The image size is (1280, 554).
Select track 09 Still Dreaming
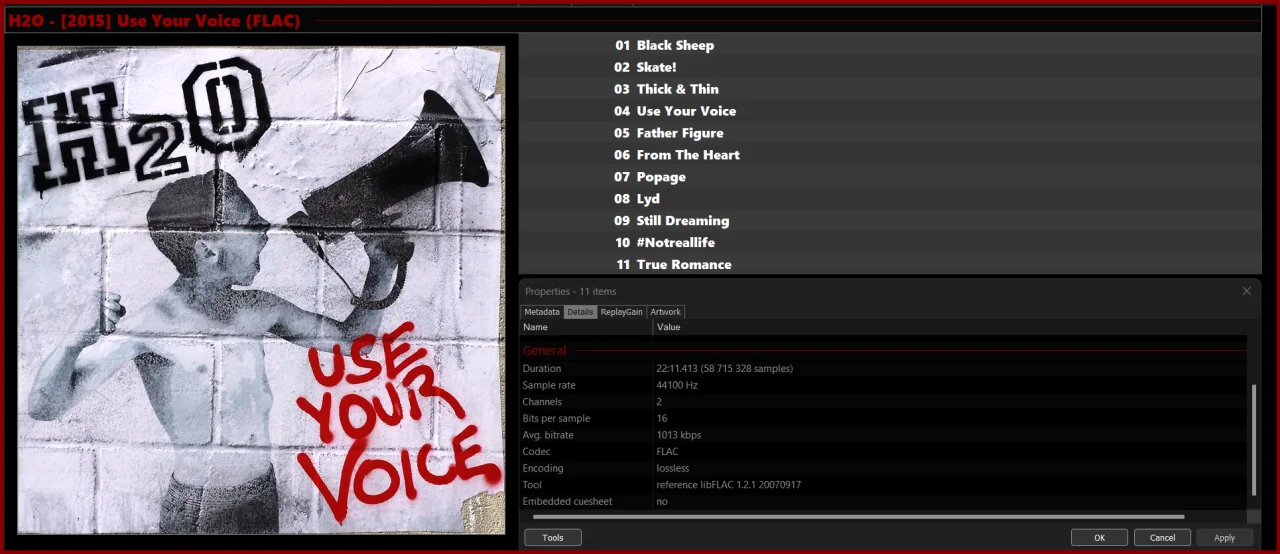pos(890,221)
